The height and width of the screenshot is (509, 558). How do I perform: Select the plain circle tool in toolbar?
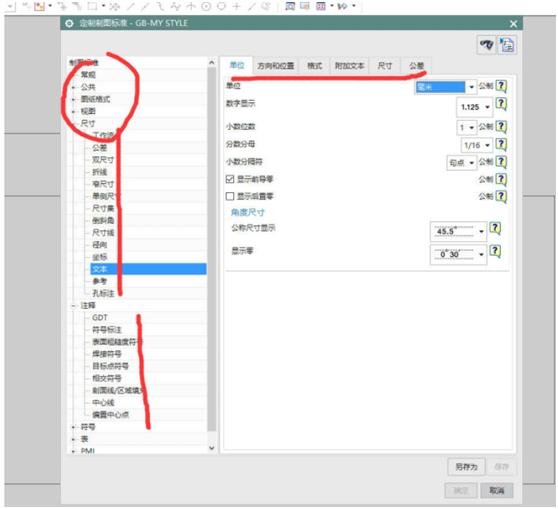(x=221, y=6)
